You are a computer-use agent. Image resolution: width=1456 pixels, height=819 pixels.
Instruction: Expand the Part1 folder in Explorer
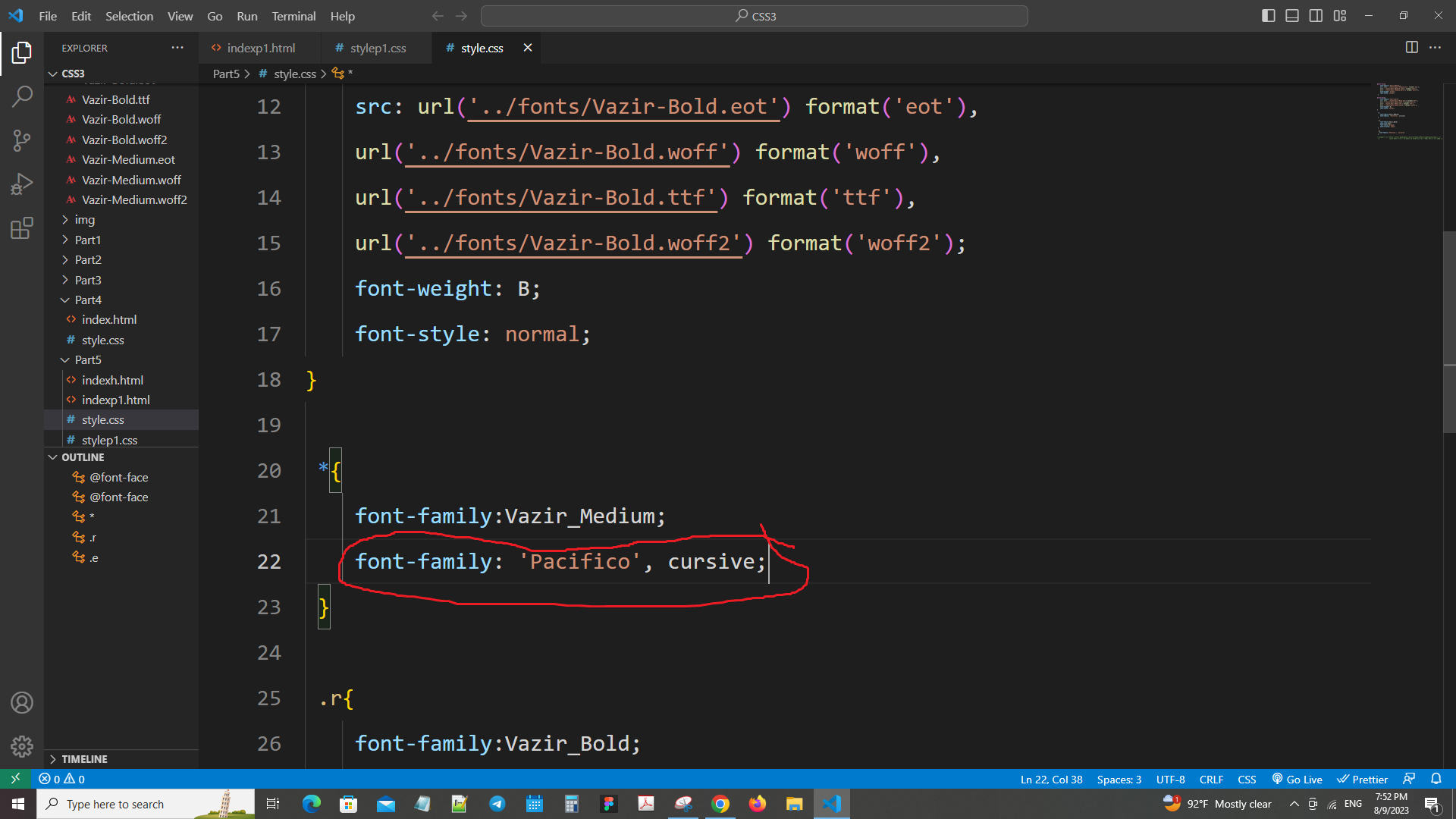pyautogui.click(x=65, y=240)
